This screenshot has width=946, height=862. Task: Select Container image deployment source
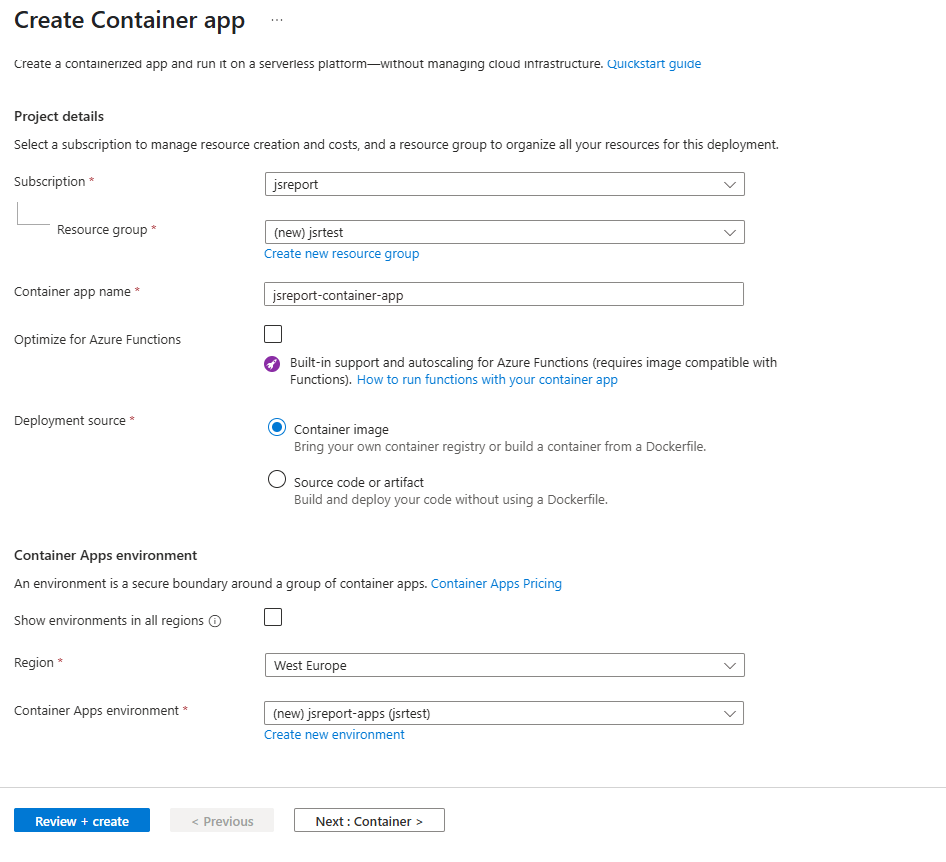(277, 428)
